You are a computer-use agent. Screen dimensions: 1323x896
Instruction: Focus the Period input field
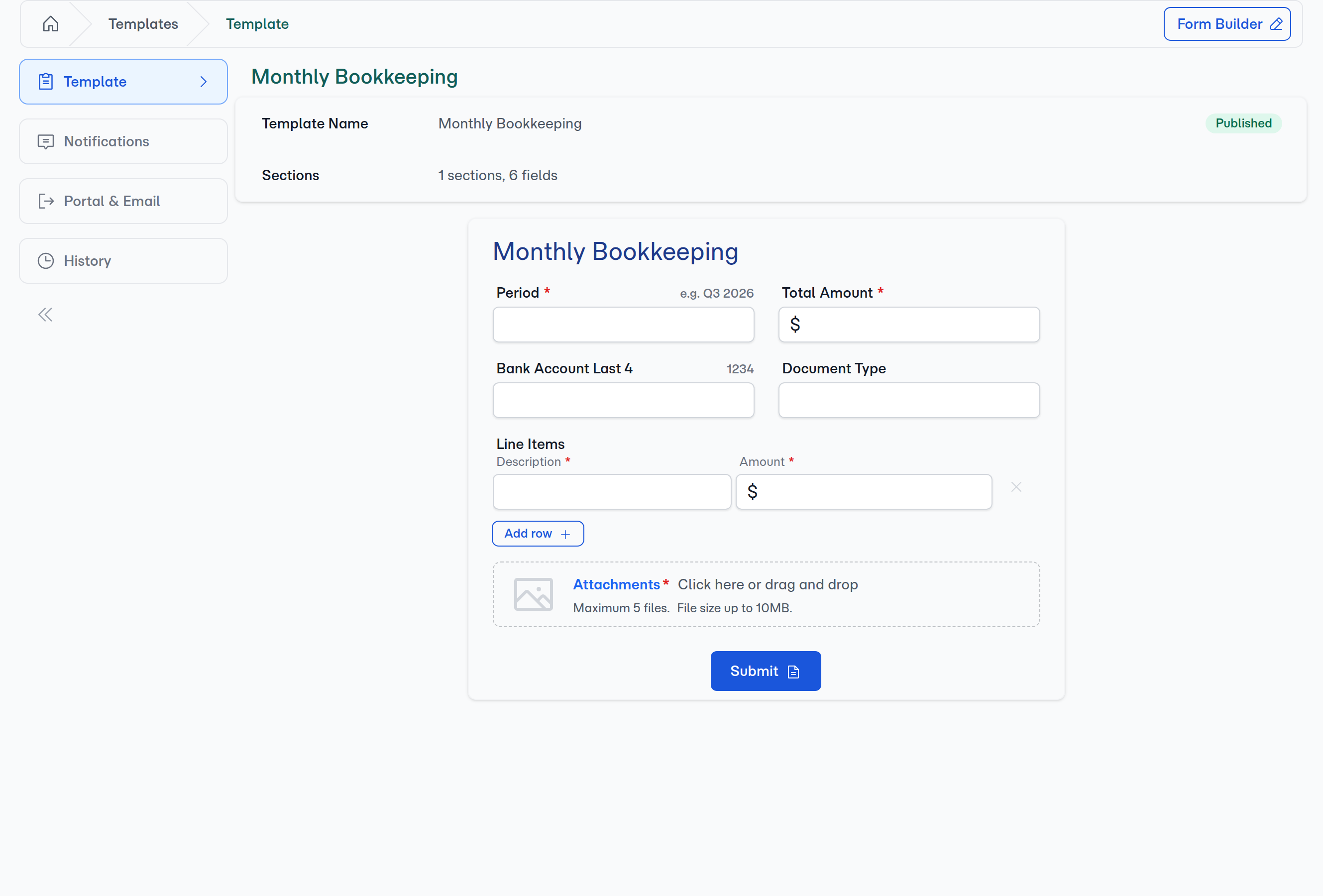623,325
